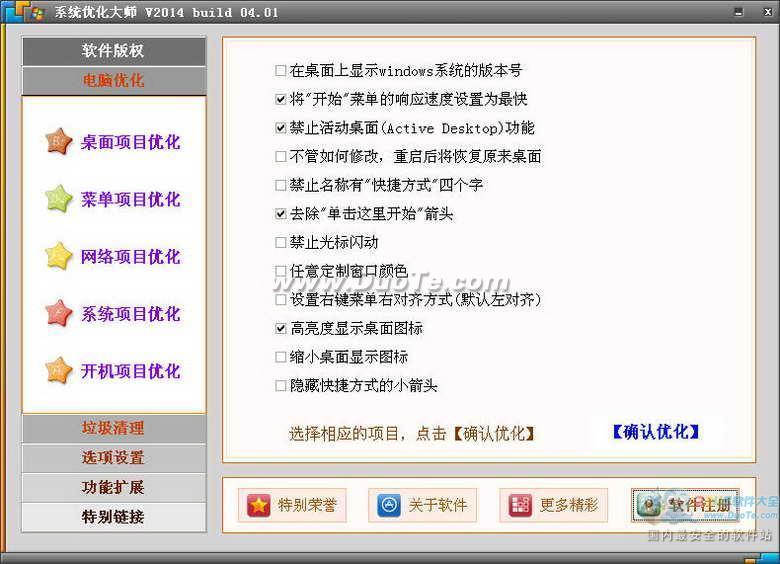Enable 禁止光标闪动 option

coord(281,242)
